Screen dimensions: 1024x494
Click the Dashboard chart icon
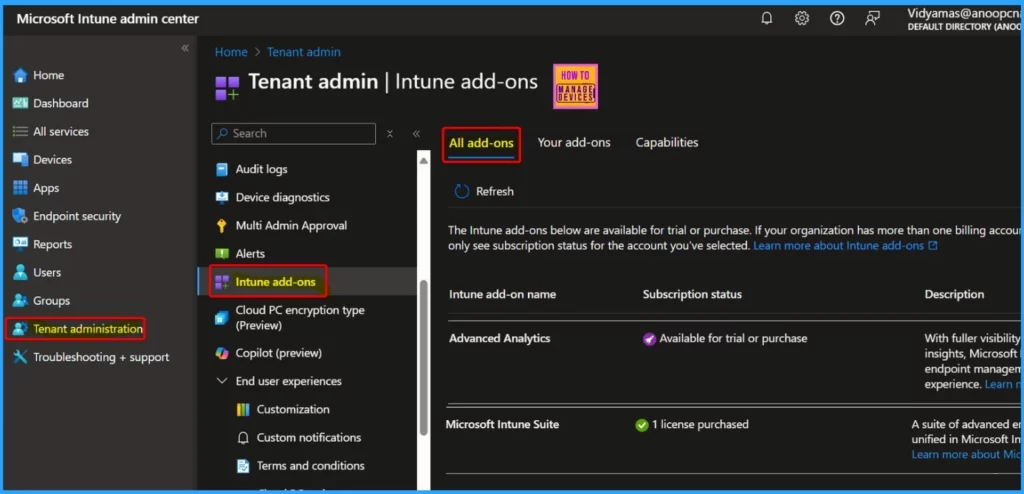coord(20,103)
